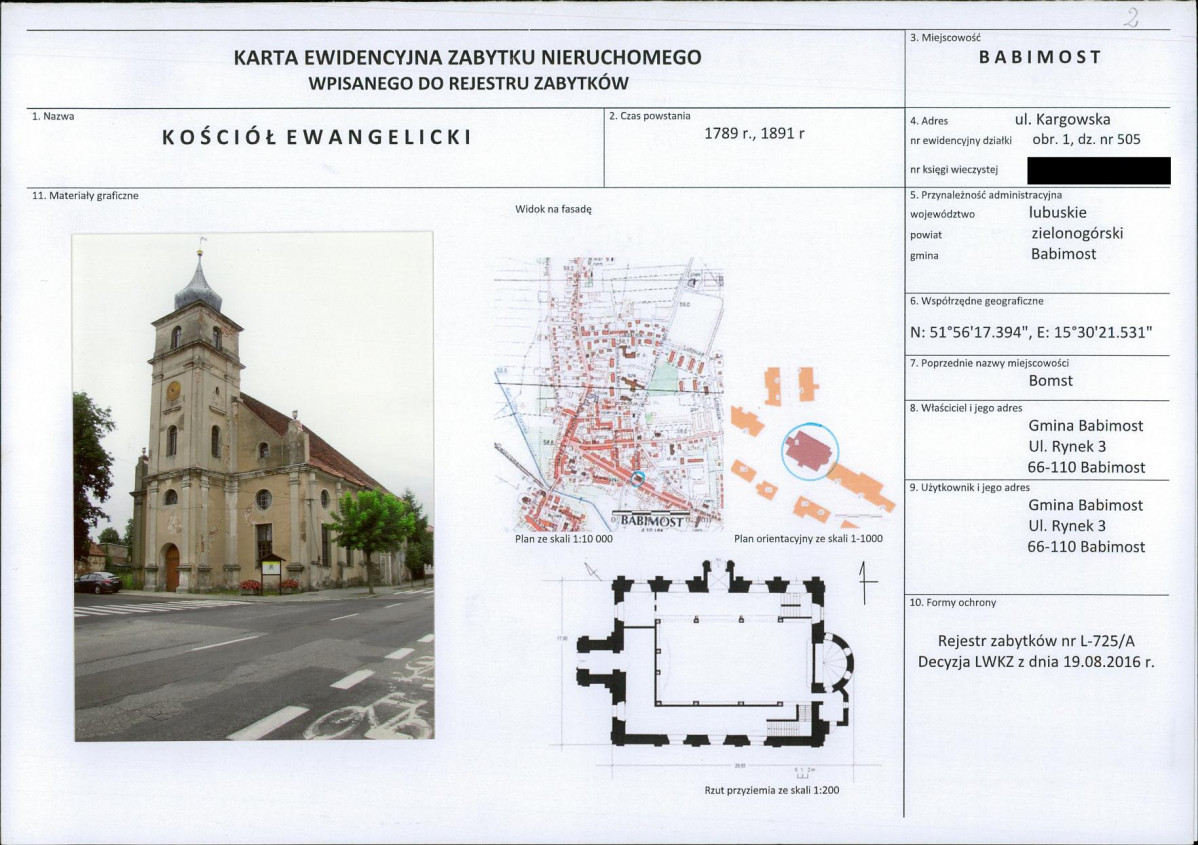Click the locality name BABIMOST in header
Viewport: 1198px width, 845px height.
point(1040,57)
